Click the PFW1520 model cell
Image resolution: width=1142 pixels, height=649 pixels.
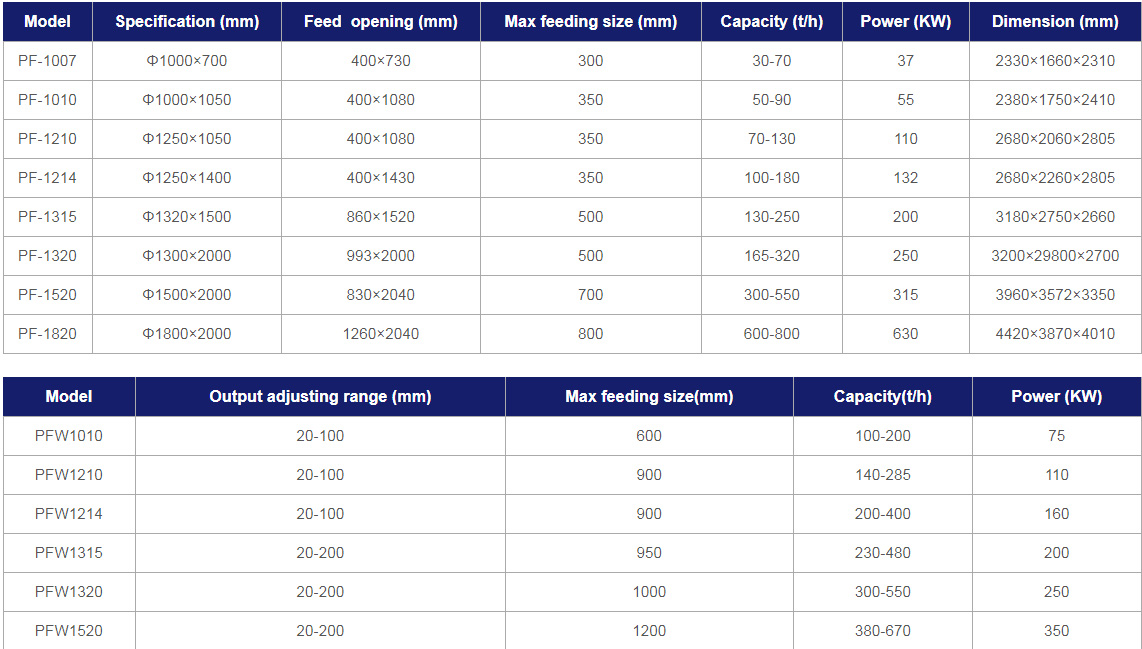coord(69,631)
